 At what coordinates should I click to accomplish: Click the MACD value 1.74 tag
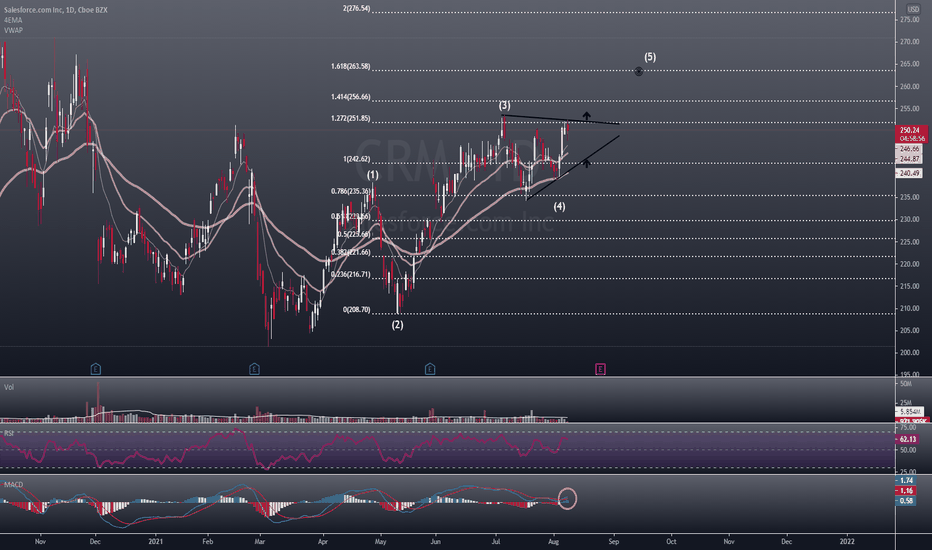[906, 480]
